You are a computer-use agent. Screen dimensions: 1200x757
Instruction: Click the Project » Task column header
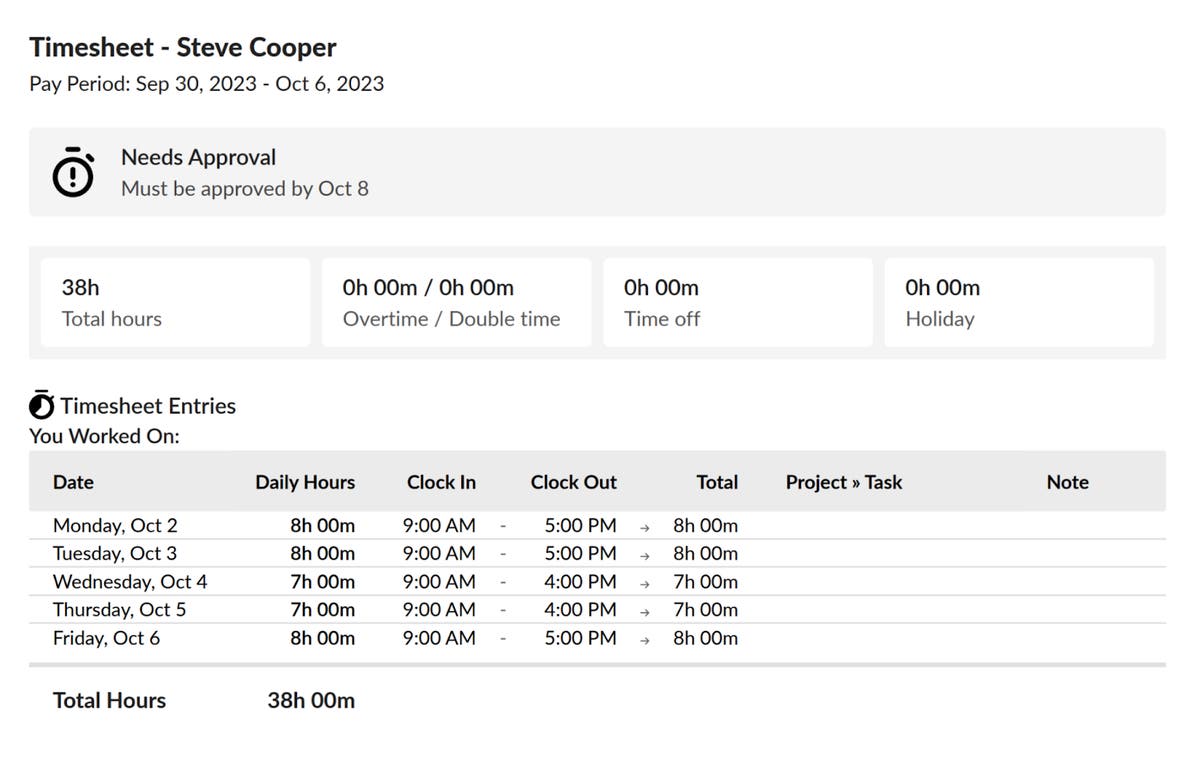pos(843,482)
